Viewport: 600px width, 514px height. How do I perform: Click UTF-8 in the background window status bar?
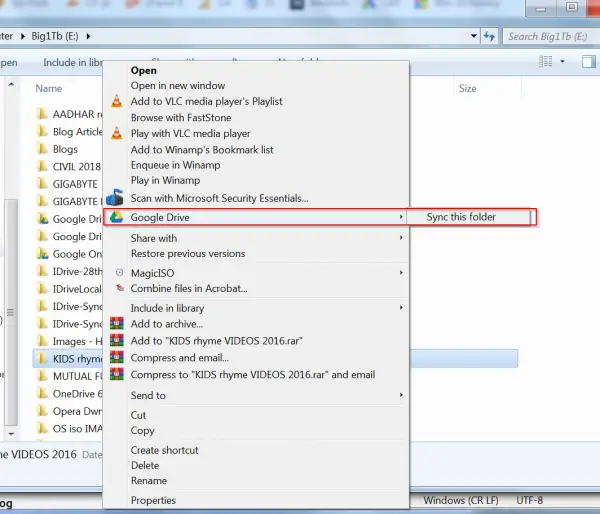530,500
